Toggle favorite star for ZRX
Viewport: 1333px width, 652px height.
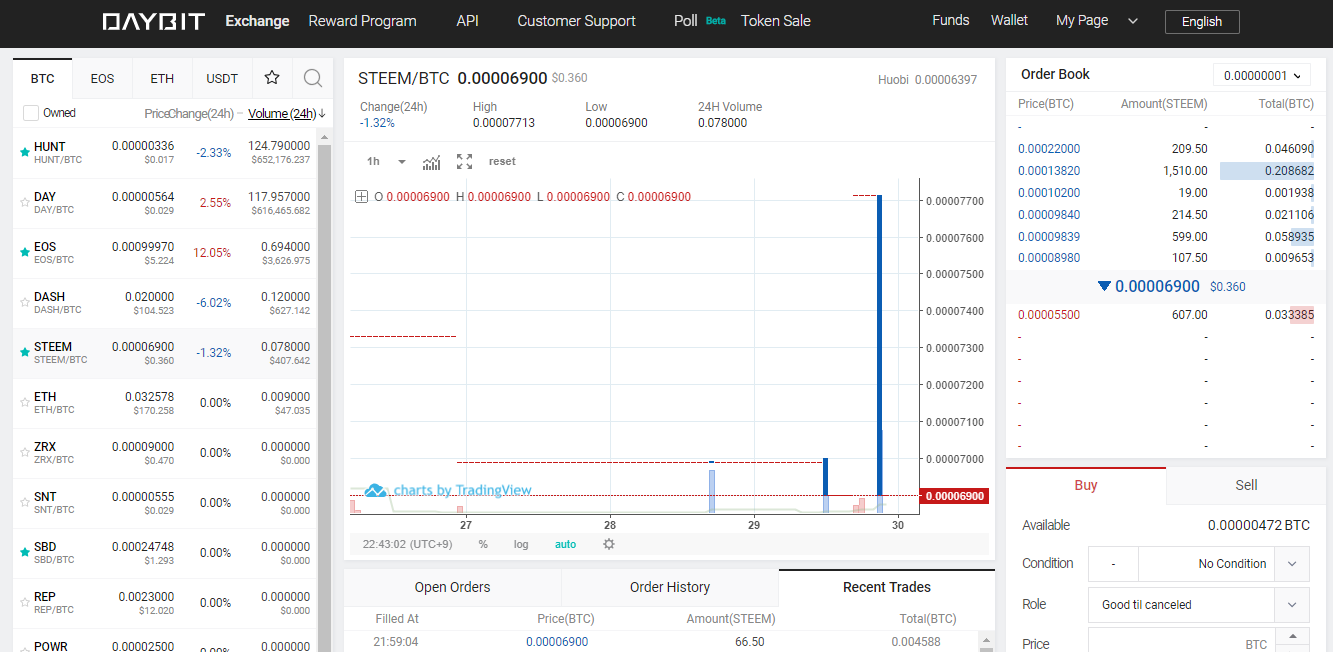pyautogui.click(x=24, y=453)
